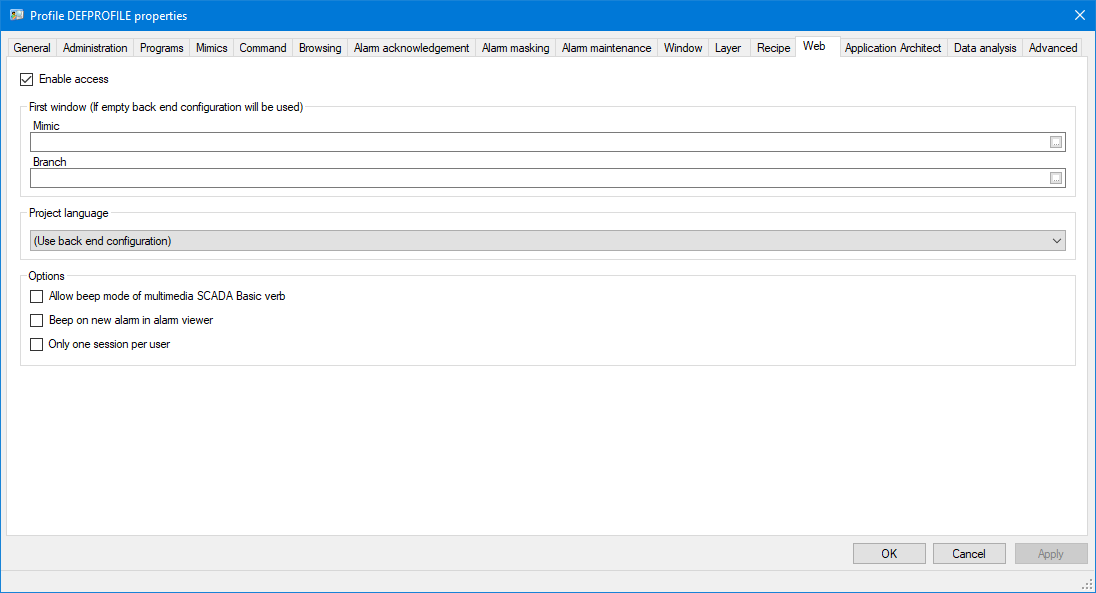
Task: Enable Allow beep mode of multimedia verb
Action: tap(37, 297)
